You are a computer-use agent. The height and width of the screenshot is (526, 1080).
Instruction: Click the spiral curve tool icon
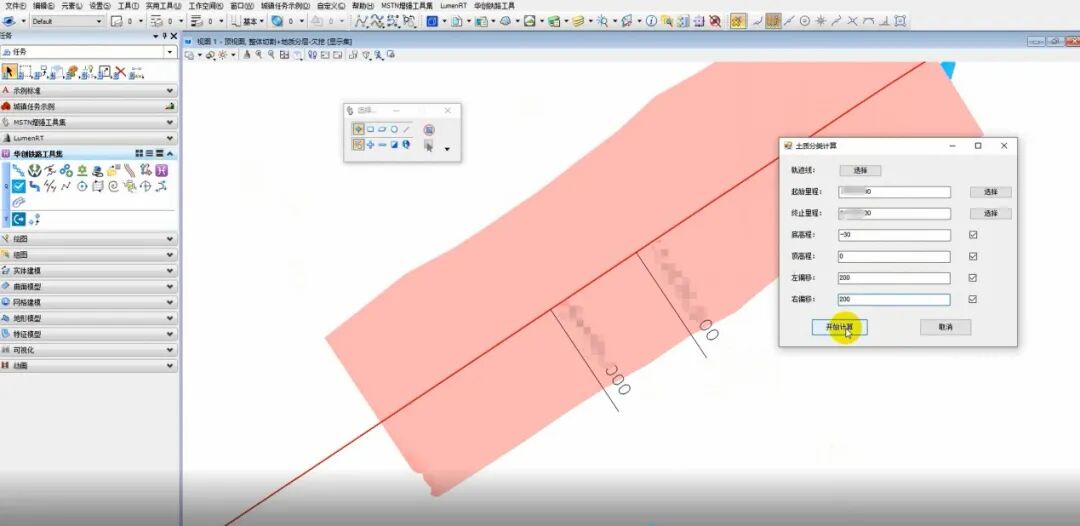tap(113, 186)
